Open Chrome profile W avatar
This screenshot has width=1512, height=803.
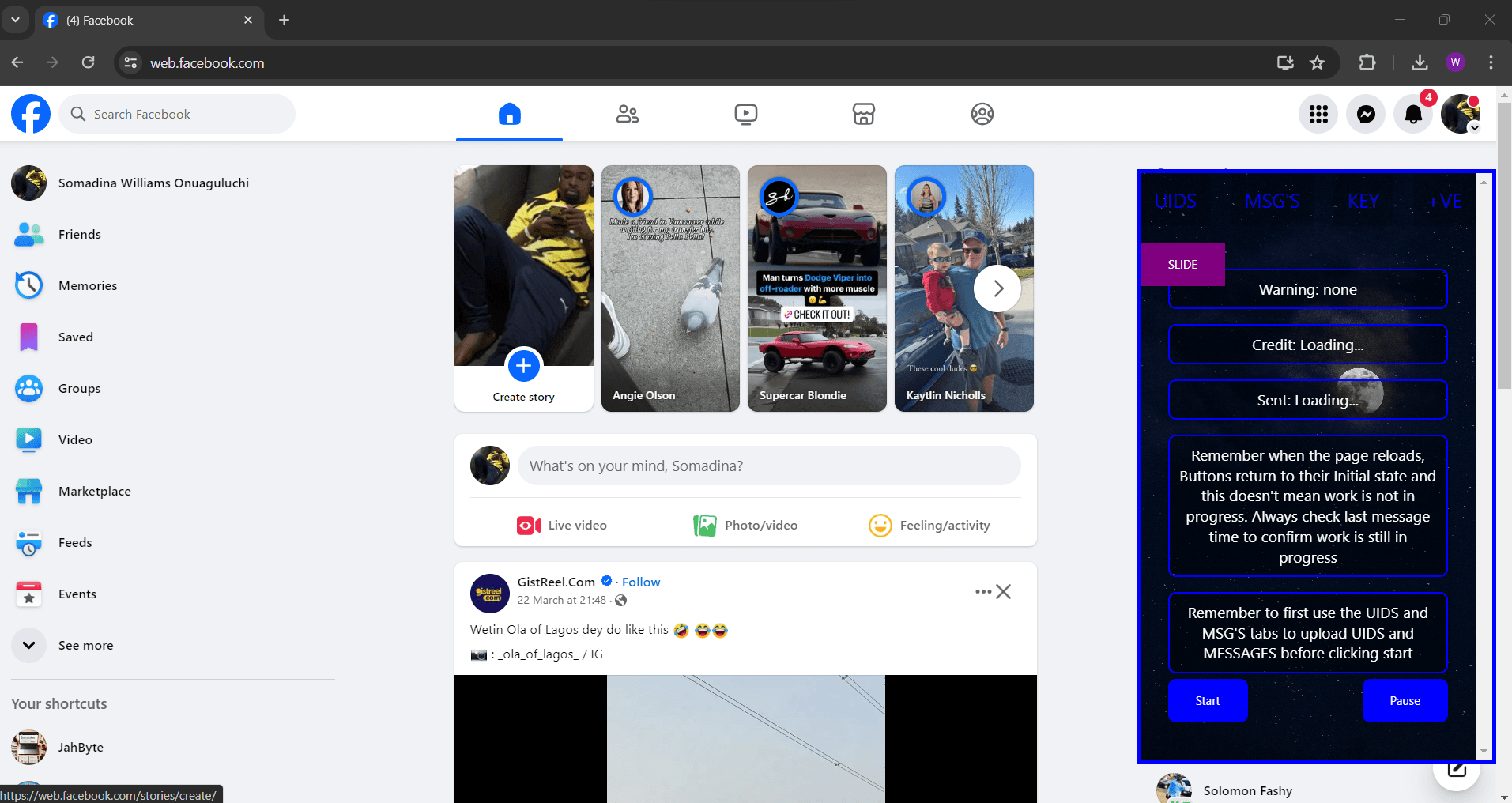[x=1456, y=62]
